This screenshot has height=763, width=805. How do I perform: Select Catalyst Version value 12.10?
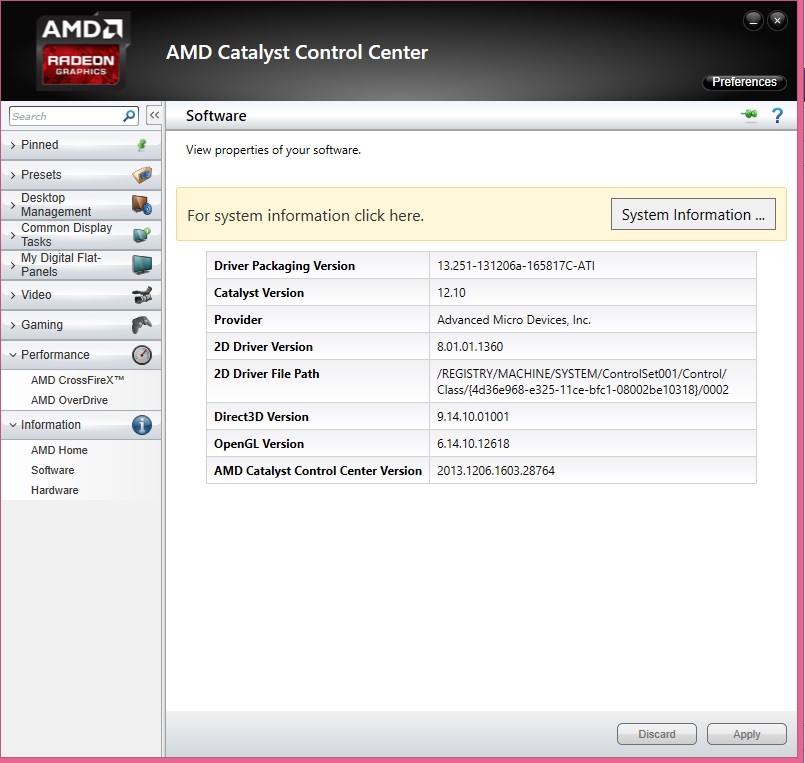pos(451,293)
